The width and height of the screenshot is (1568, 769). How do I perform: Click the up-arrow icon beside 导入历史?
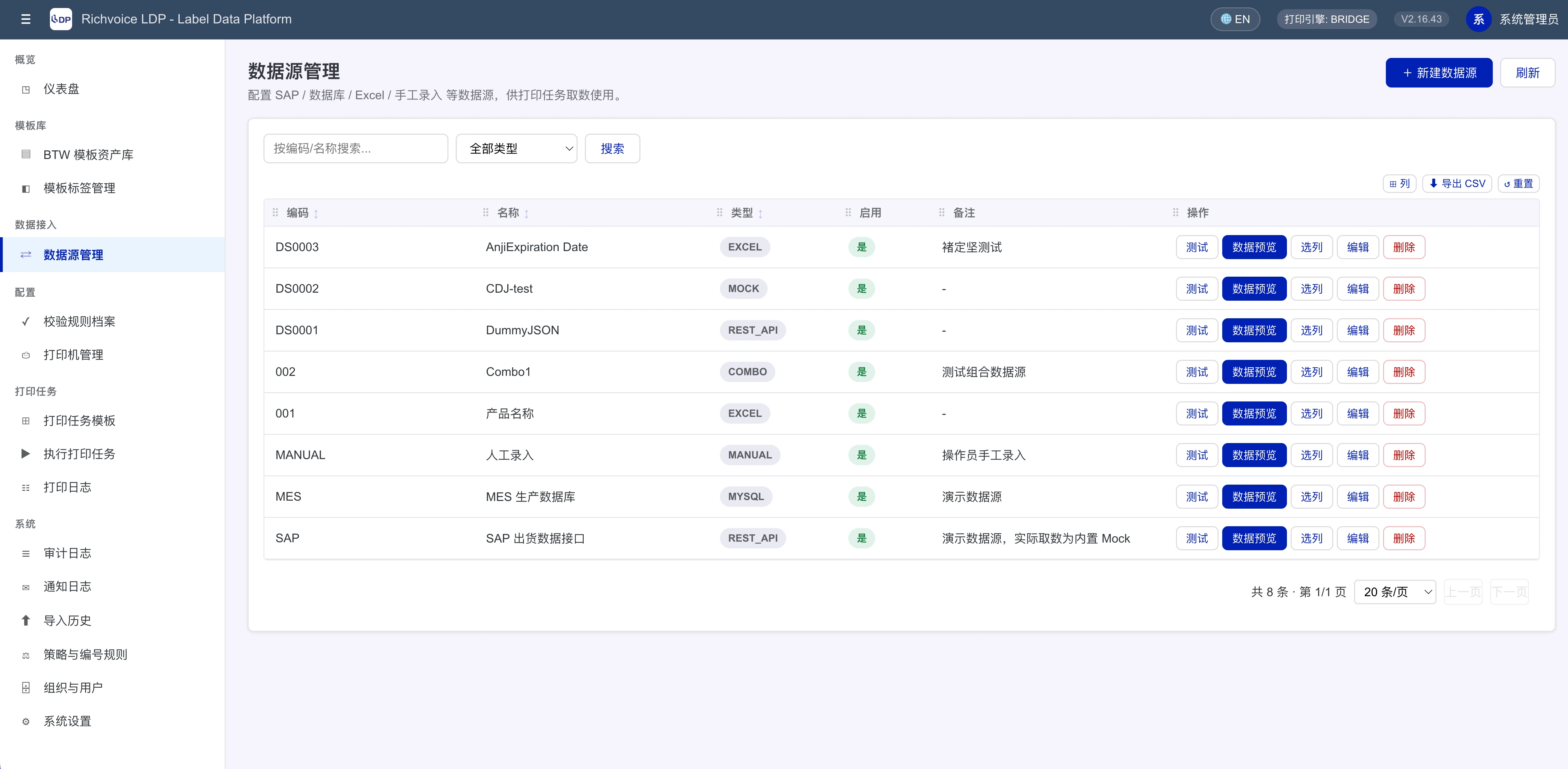[x=26, y=620]
